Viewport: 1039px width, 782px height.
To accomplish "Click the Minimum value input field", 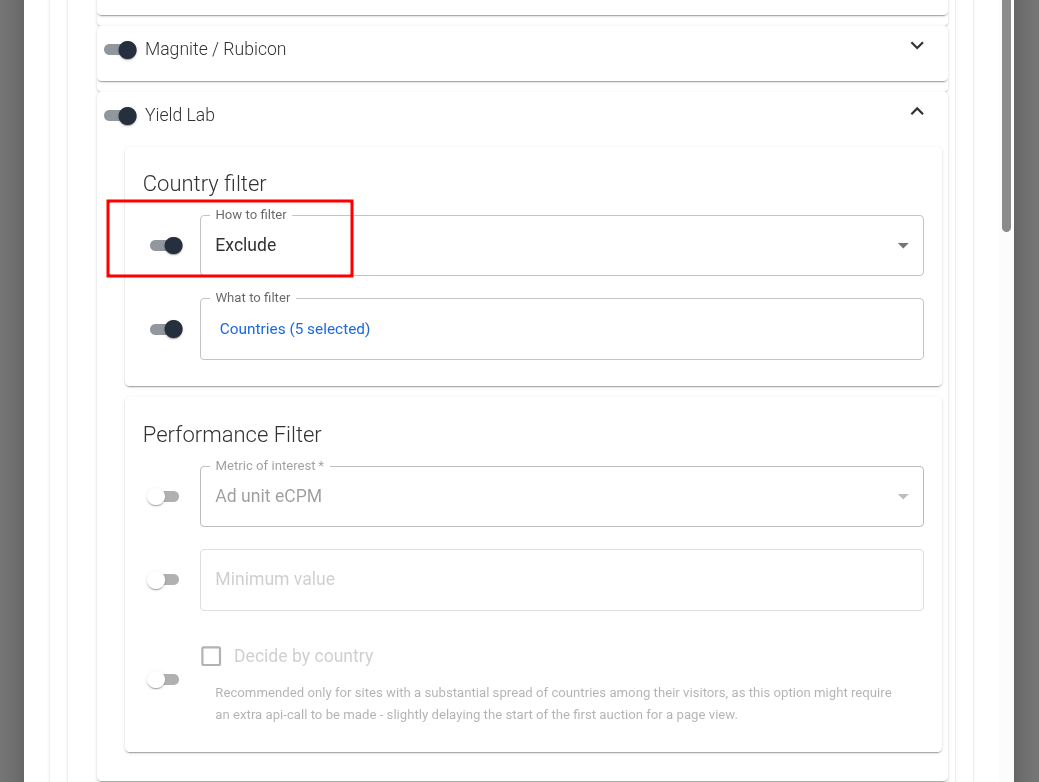I will click(x=560, y=580).
